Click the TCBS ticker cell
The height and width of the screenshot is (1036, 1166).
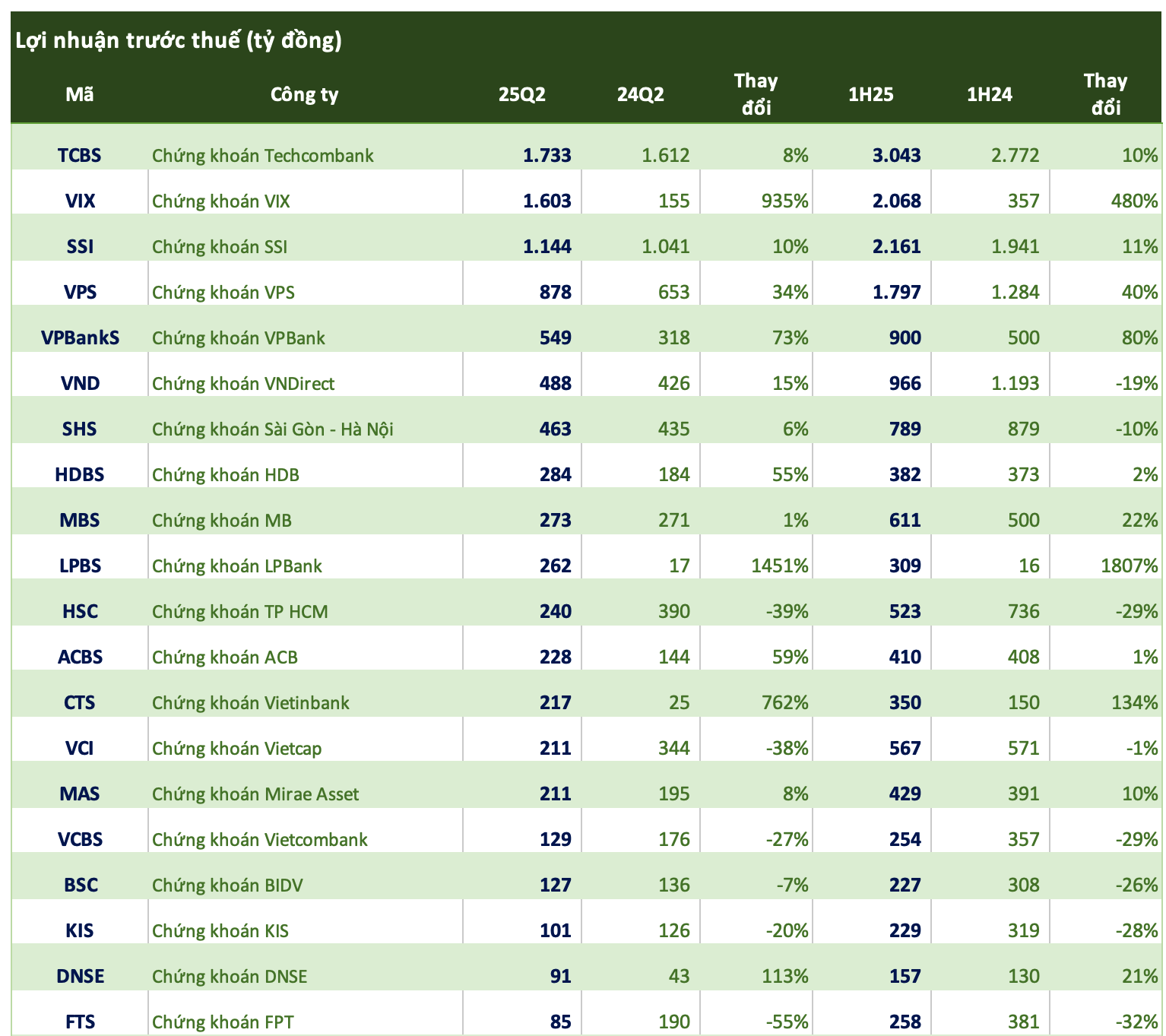(80, 156)
